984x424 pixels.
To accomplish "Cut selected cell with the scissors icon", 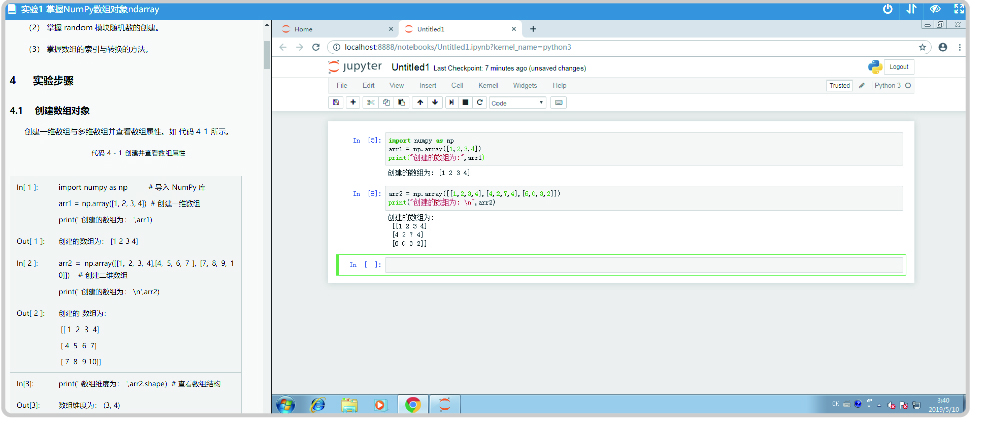I will tap(370, 102).
